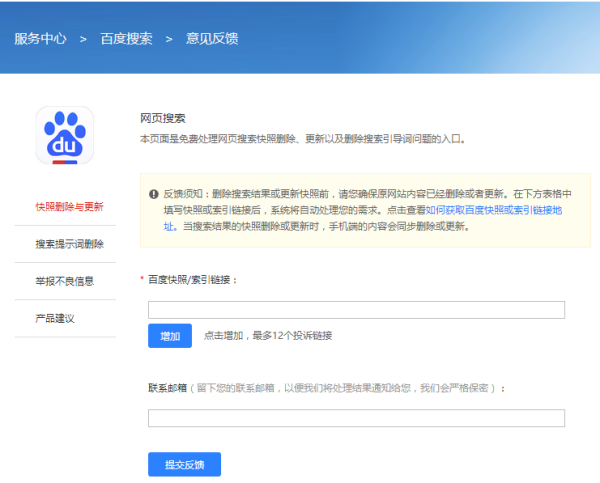Click the 网页搜索 heading text

click(x=162, y=118)
